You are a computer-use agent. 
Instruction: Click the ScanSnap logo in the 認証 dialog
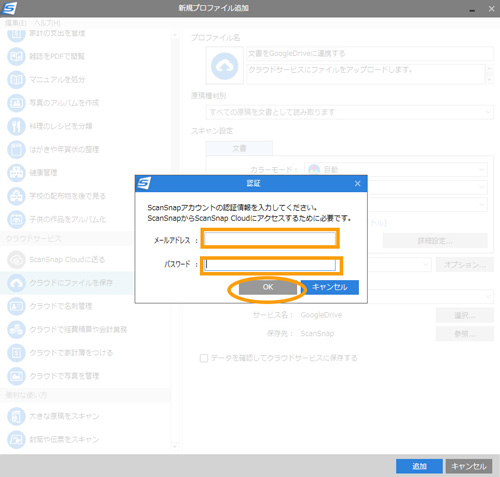(x=144, y=183)
